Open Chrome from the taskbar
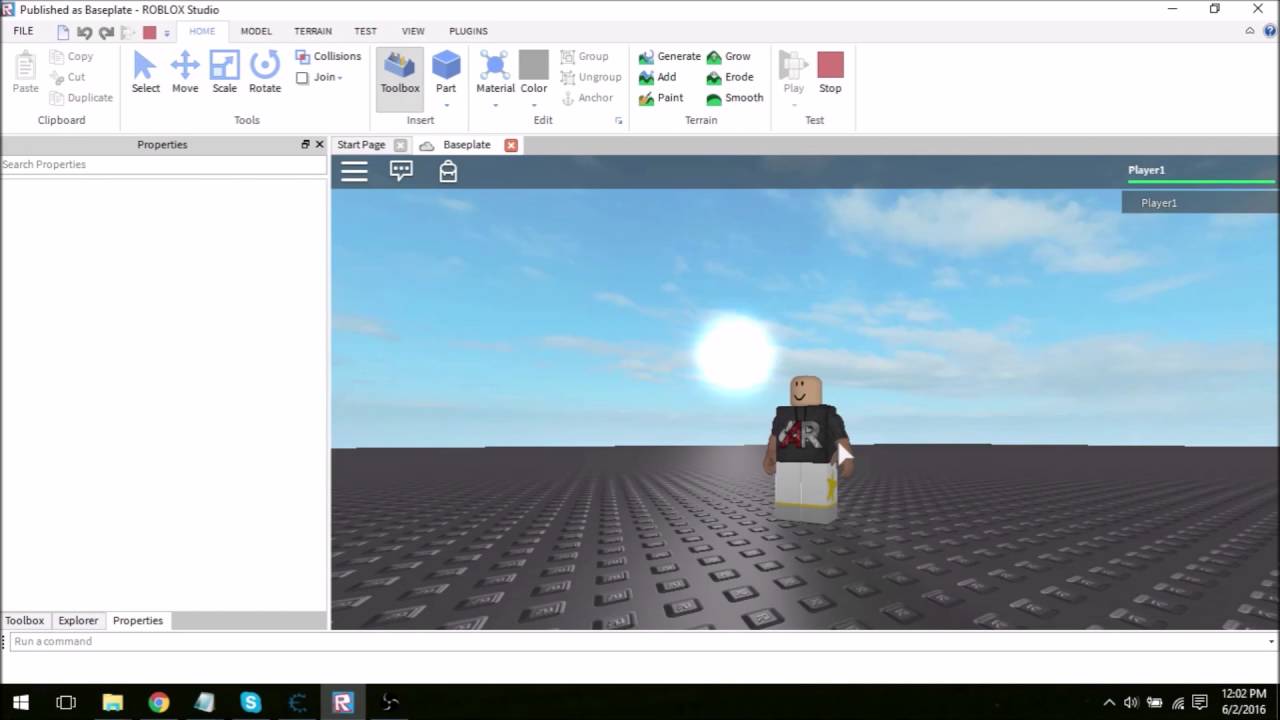The image size is (1280, 720). [x=159, y=702]
